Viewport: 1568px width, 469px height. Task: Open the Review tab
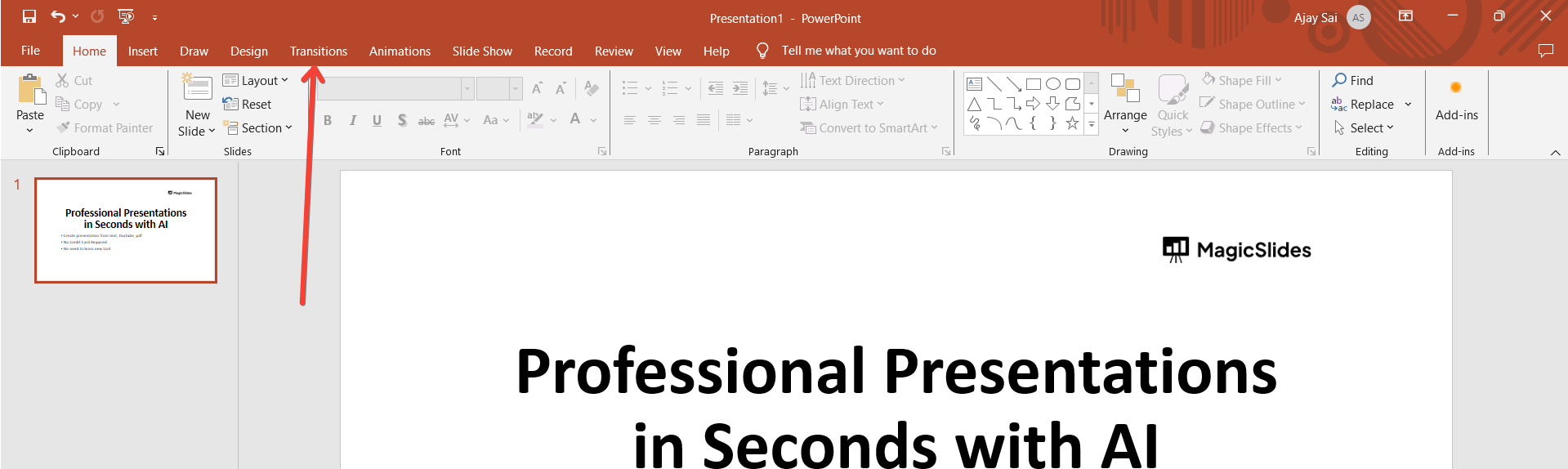click(614, 51)
